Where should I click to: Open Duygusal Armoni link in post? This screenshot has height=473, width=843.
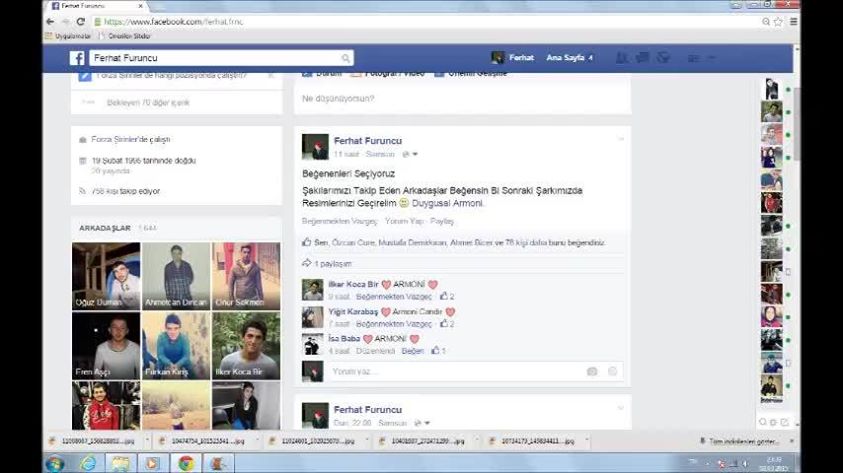[x=447, y=203]
